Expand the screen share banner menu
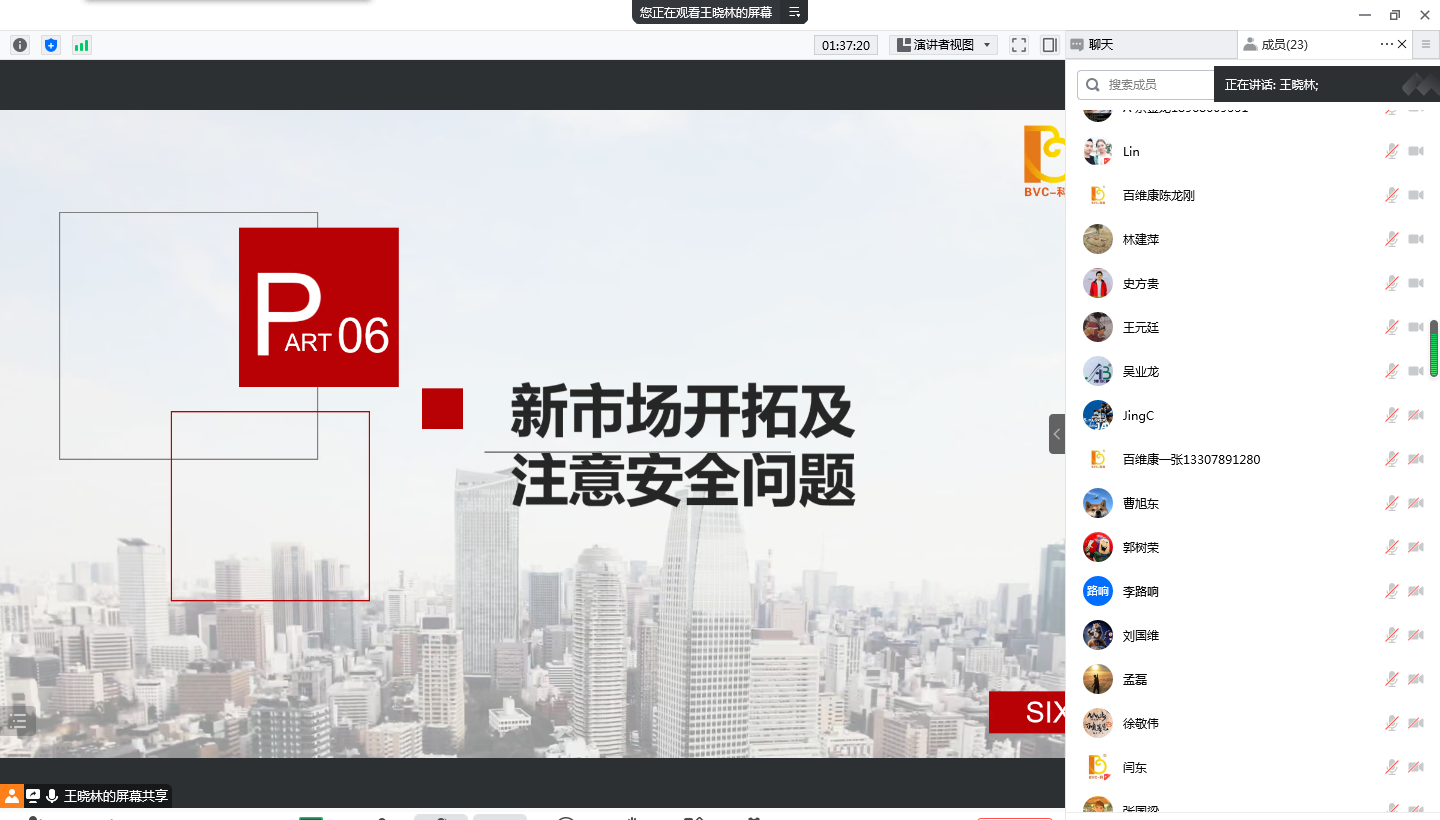 [794, 12]
